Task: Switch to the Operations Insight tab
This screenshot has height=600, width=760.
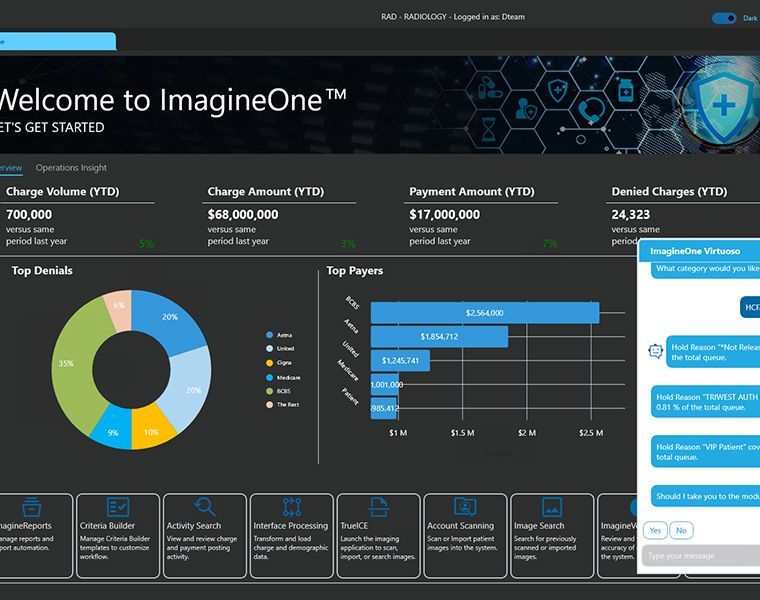Action: pos(71,168)
